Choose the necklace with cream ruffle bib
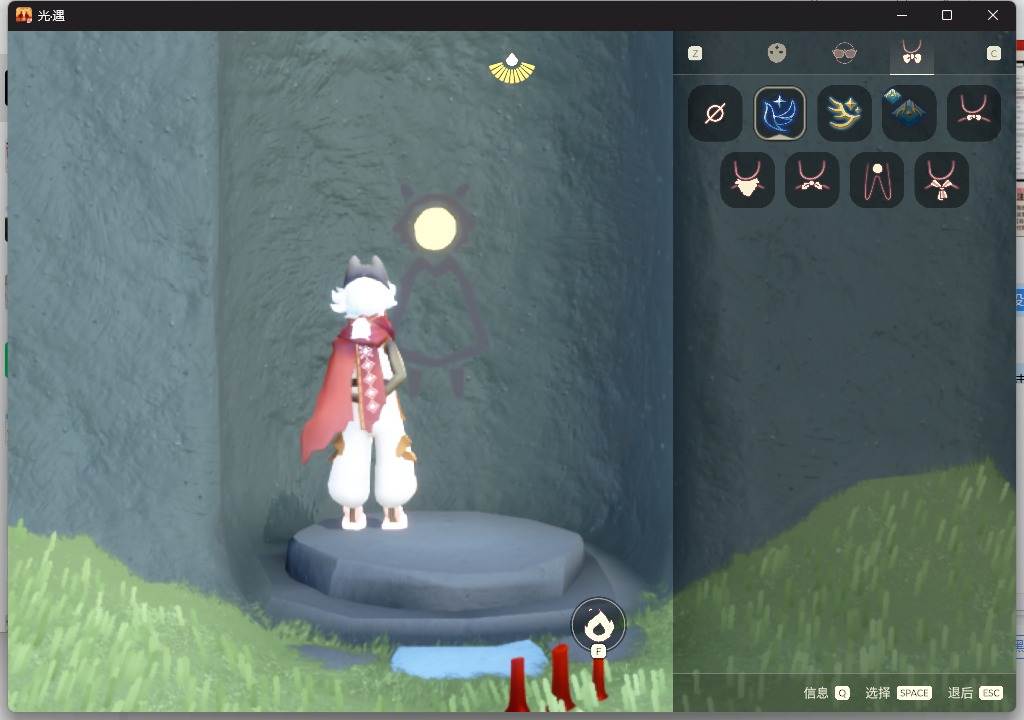This screenshot has height=720, width=1024. (748, 180)
